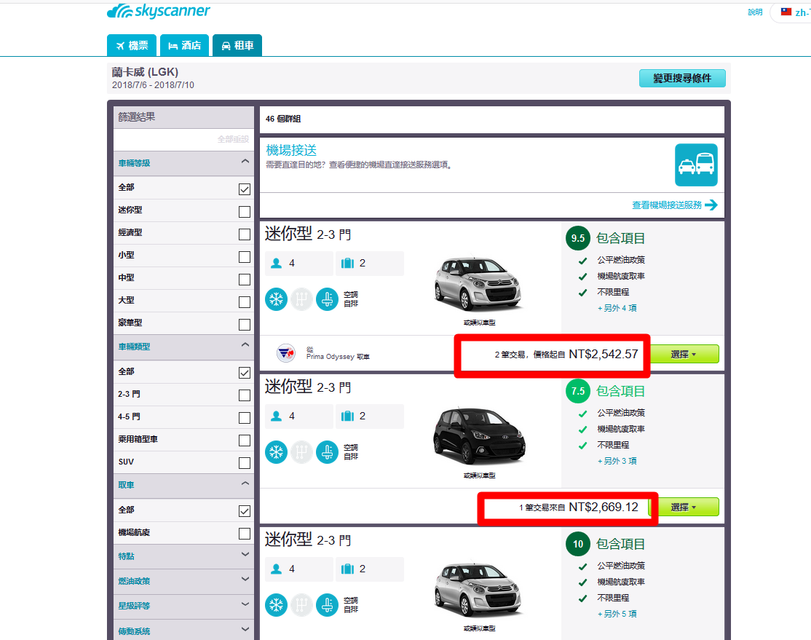
Task: Click air conditioning snowflake icon on first car
Action: coord(275,299)
